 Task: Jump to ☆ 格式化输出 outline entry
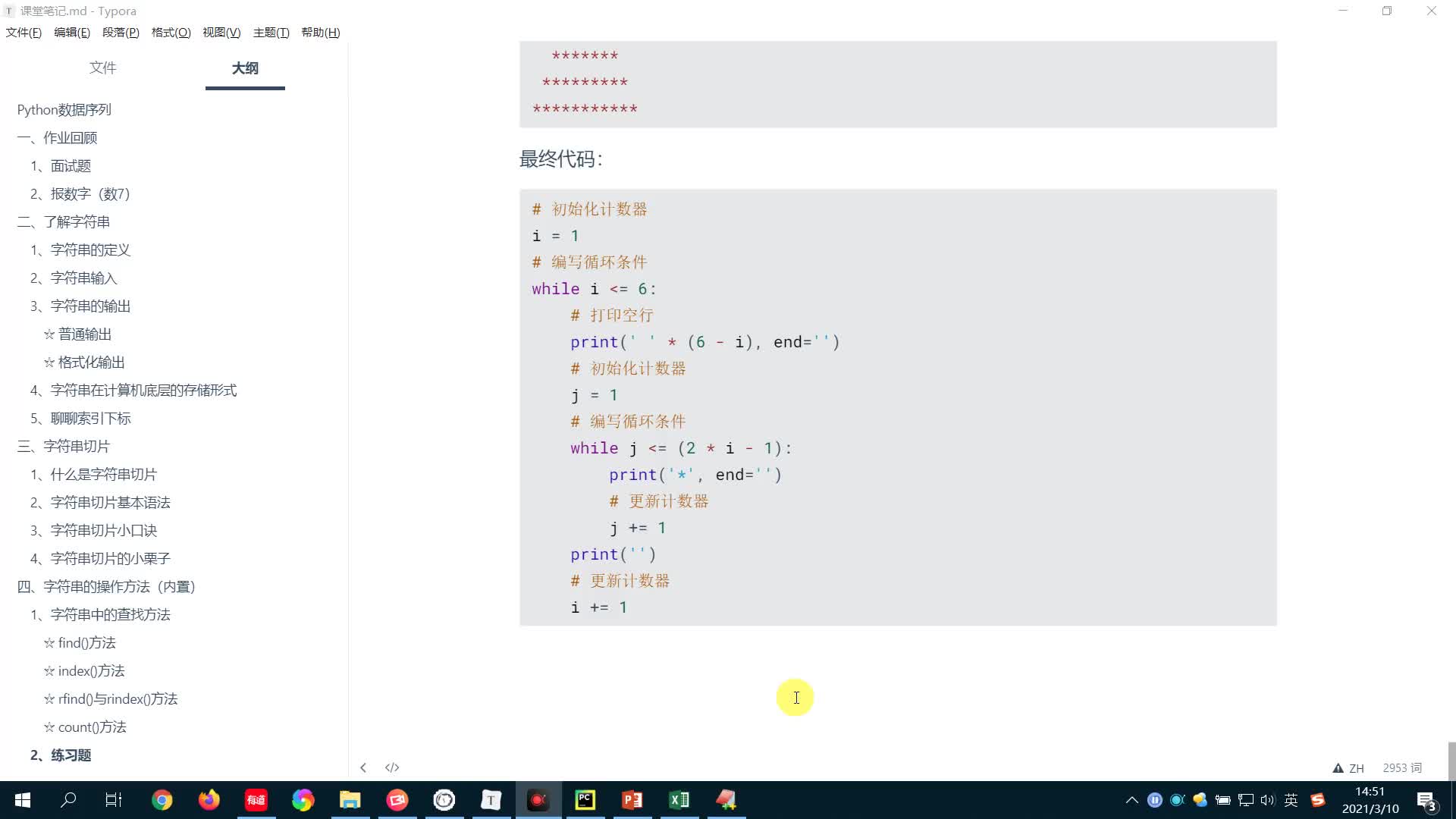84,362
